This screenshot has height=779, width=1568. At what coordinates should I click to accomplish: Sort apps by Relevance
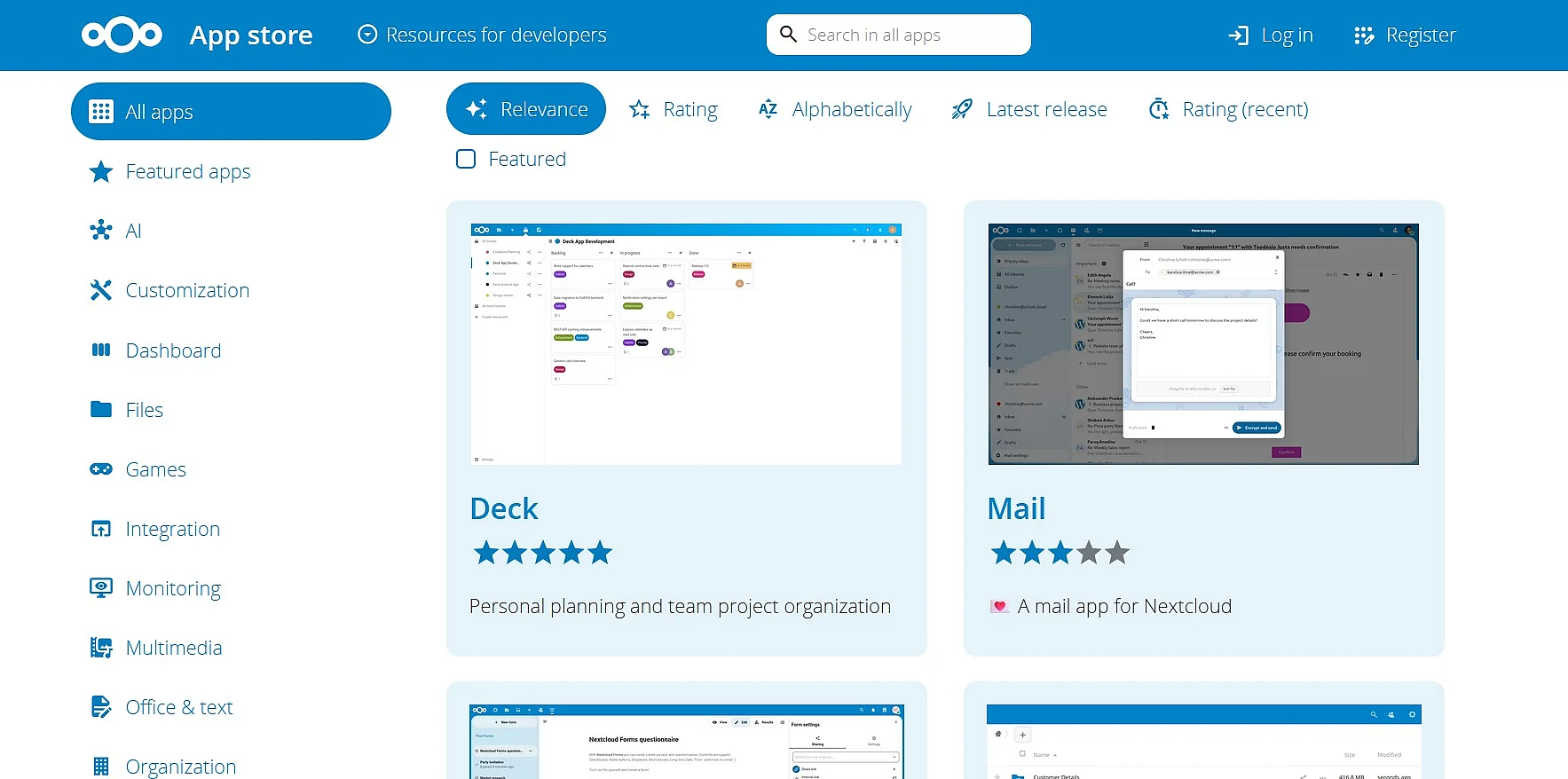tap(526, 109)
